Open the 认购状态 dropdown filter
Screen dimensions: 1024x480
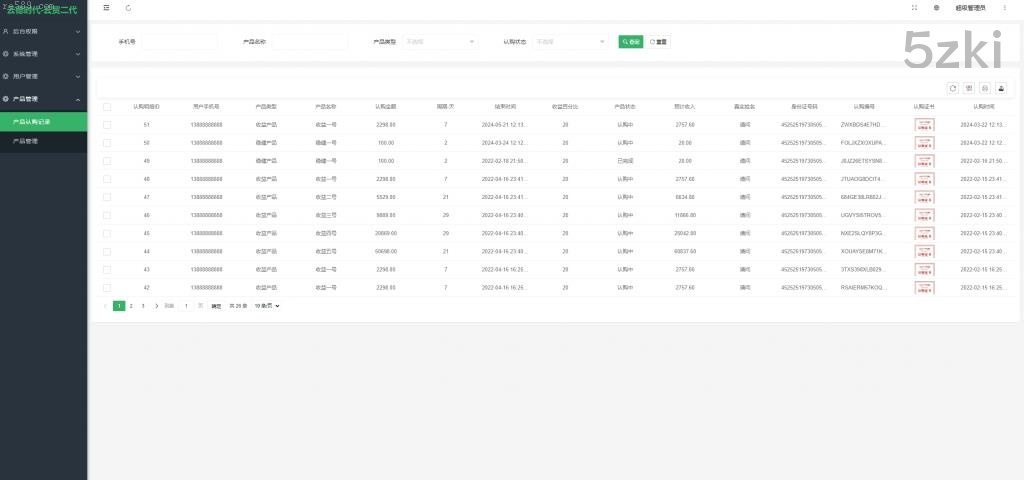point(570,42)
